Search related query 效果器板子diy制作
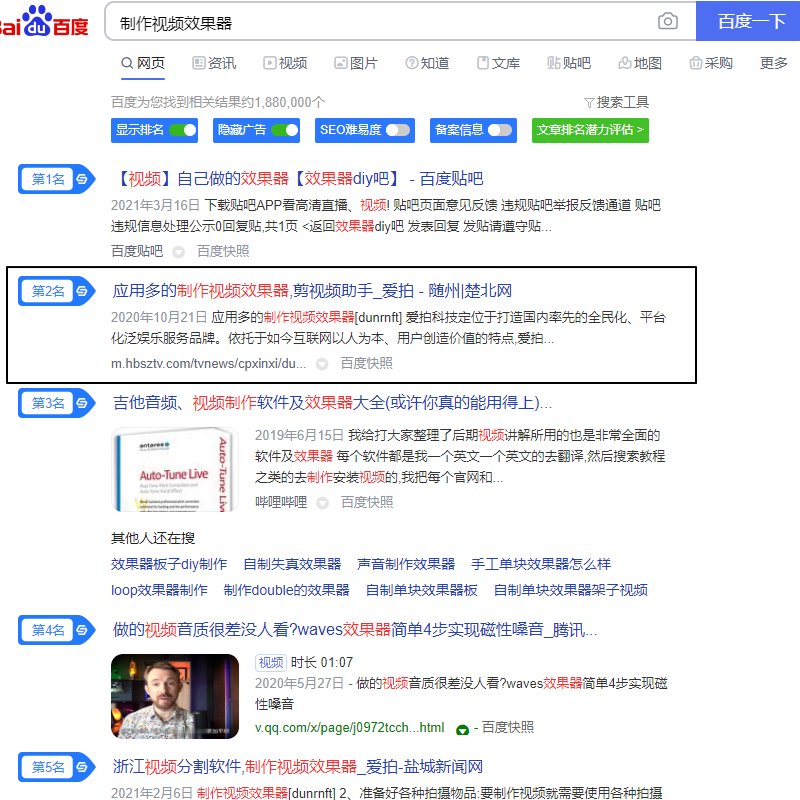The height and width of the screenshot is (800, 800). tap(169, 564)
